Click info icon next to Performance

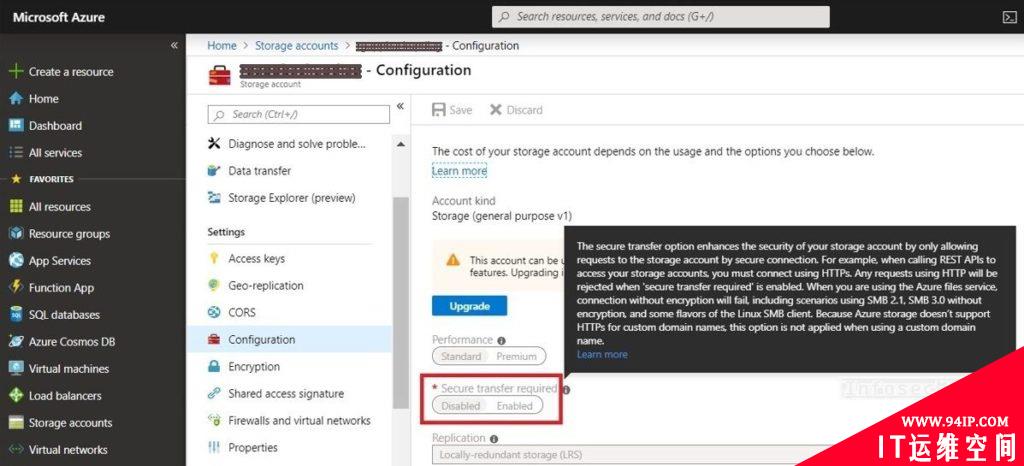[x=501, y=341]
